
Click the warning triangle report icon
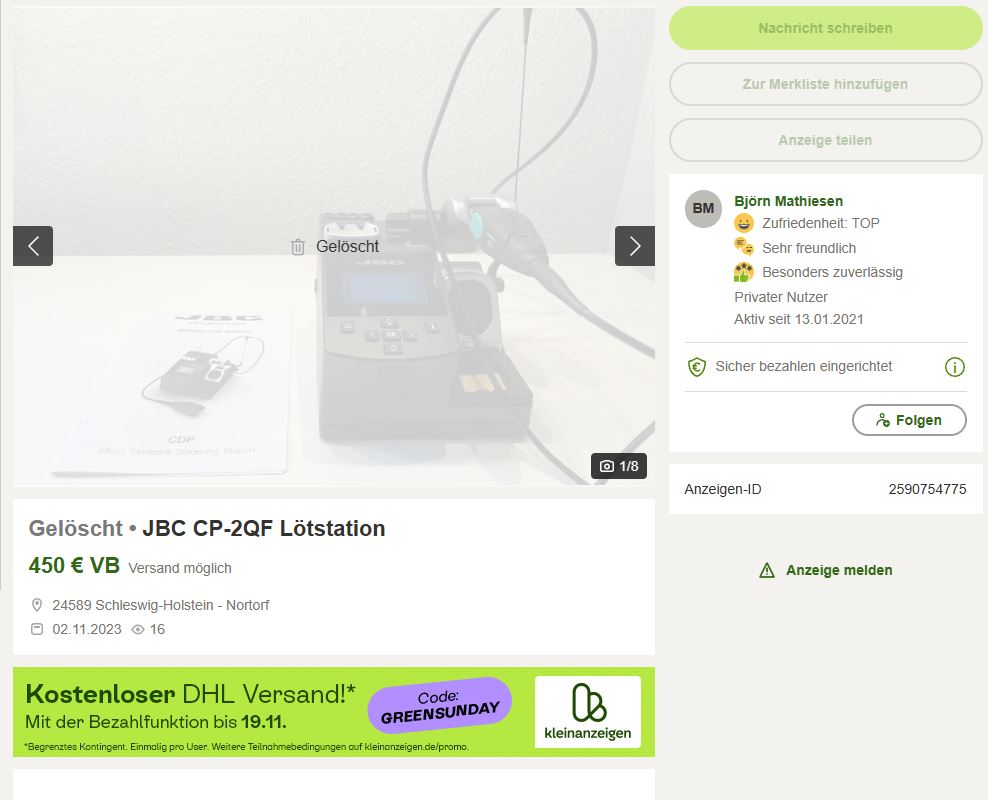[x=767, y=571]
